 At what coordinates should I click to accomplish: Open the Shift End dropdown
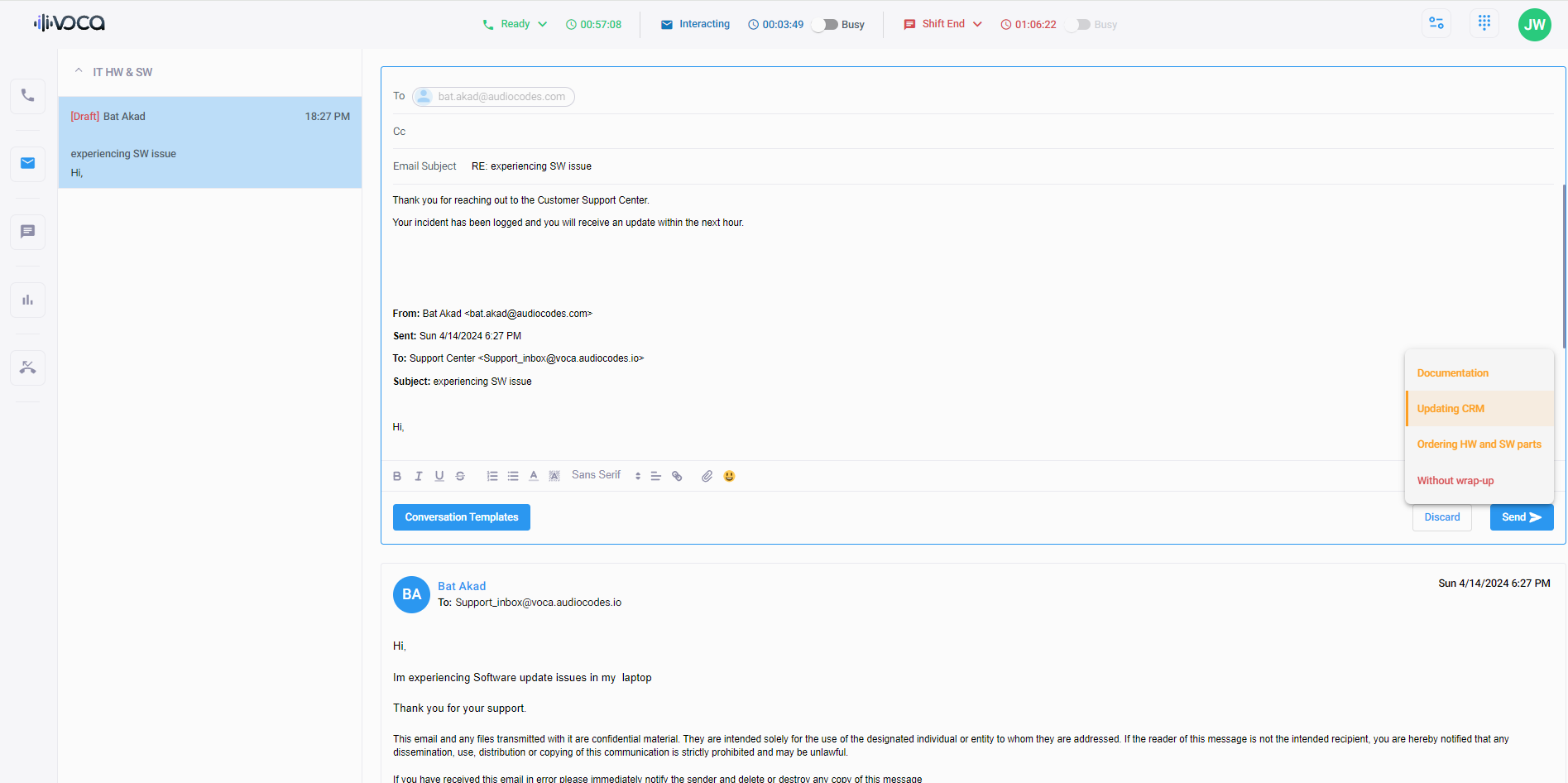977,24
